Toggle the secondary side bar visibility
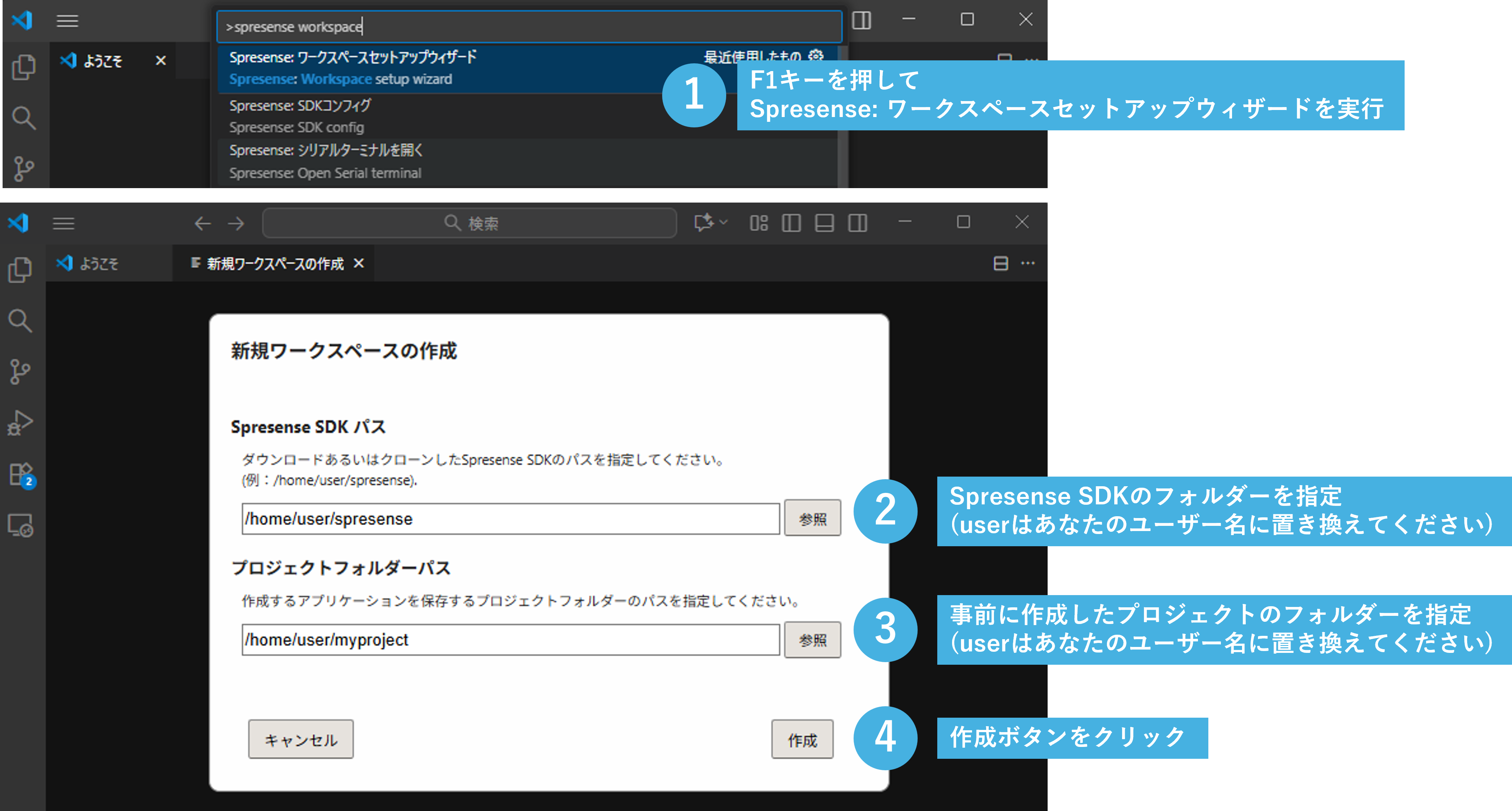1512x811 pixels. (x=857, y=223)
